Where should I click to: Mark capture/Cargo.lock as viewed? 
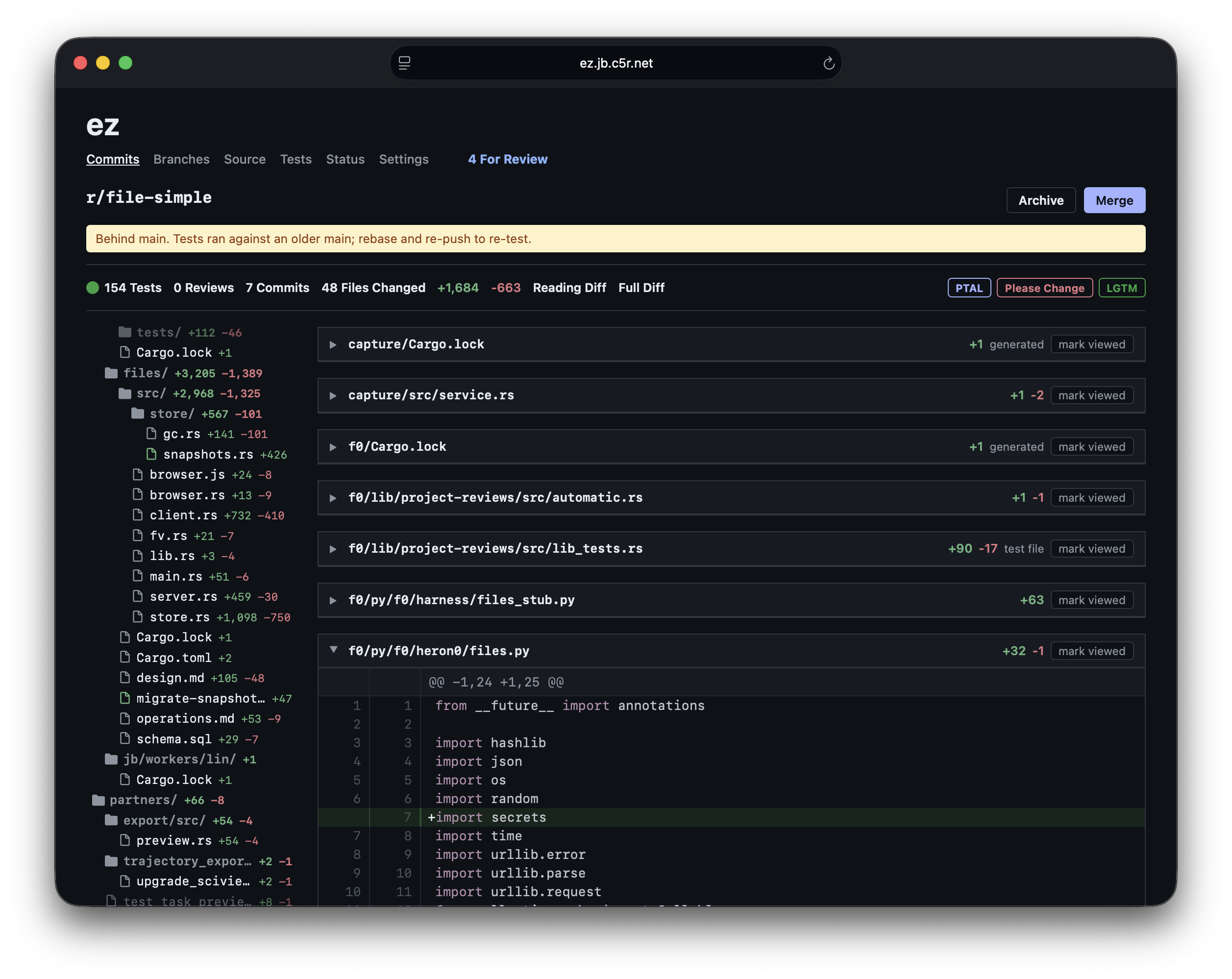click(1091, 344)
